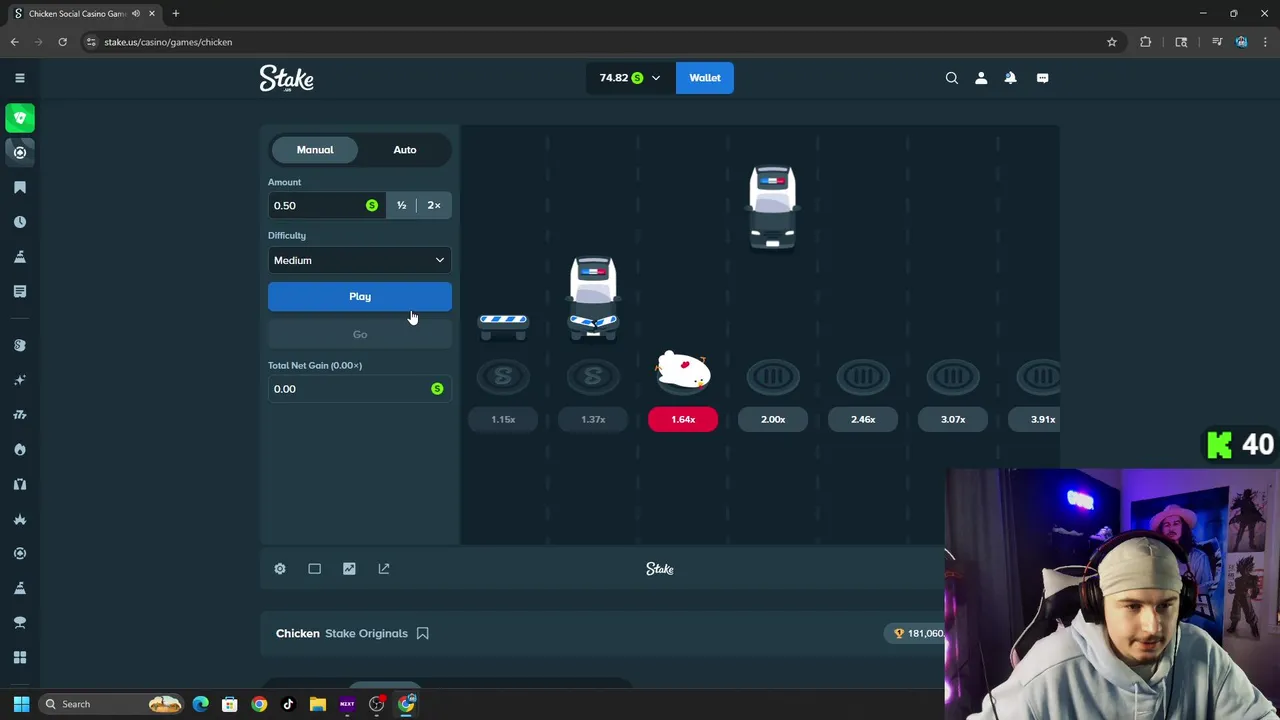Open Microsoft Edge from taskbar
Viewport: 1280px width, 720px height.
[201, 704]
